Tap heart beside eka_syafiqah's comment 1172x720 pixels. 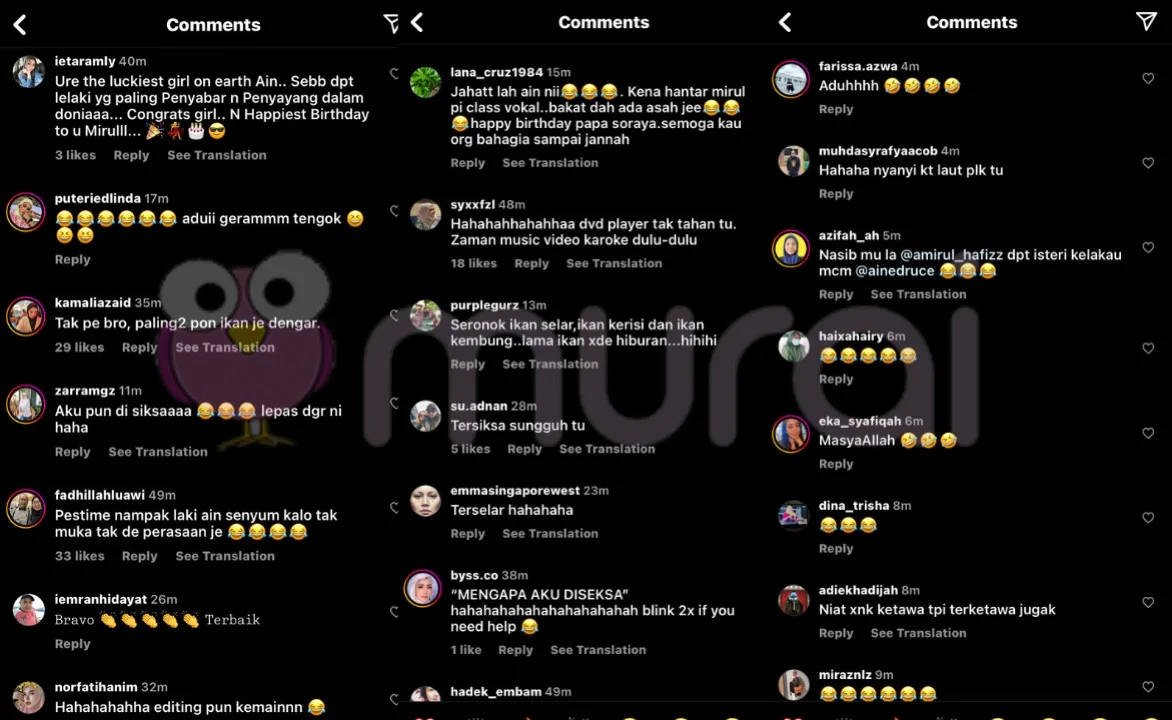pos(1148,434)
